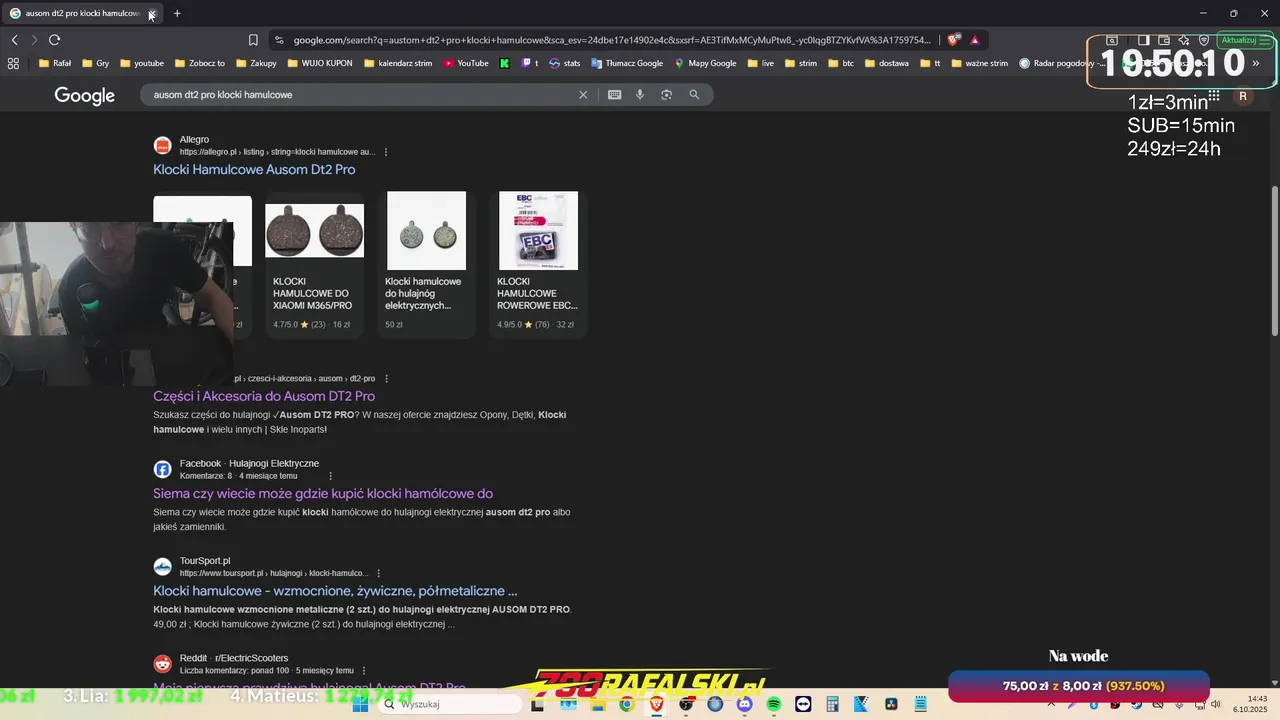The width and height of the screenshot is (1280, 720).
Task: Open the Tłumacz Google bookmark
Action: pyautogui.click(x=627, y=63)
